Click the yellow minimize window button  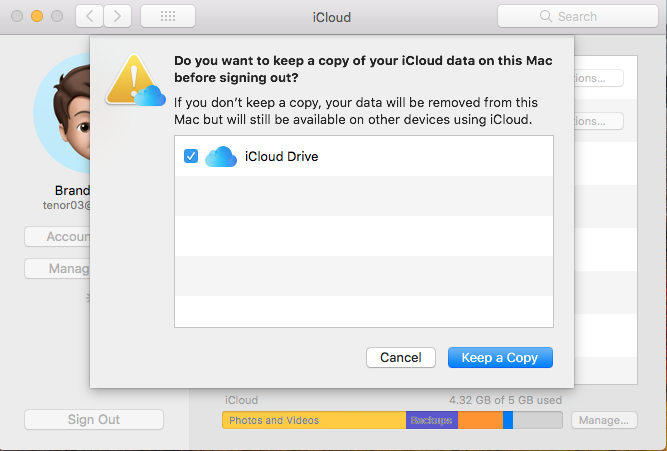(x=37, y=16)
